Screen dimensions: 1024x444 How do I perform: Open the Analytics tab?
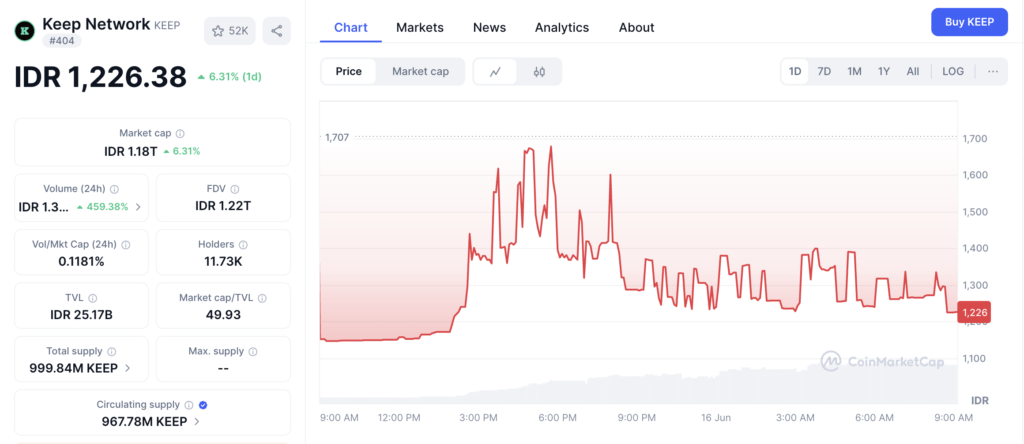(x=562, y=27)
